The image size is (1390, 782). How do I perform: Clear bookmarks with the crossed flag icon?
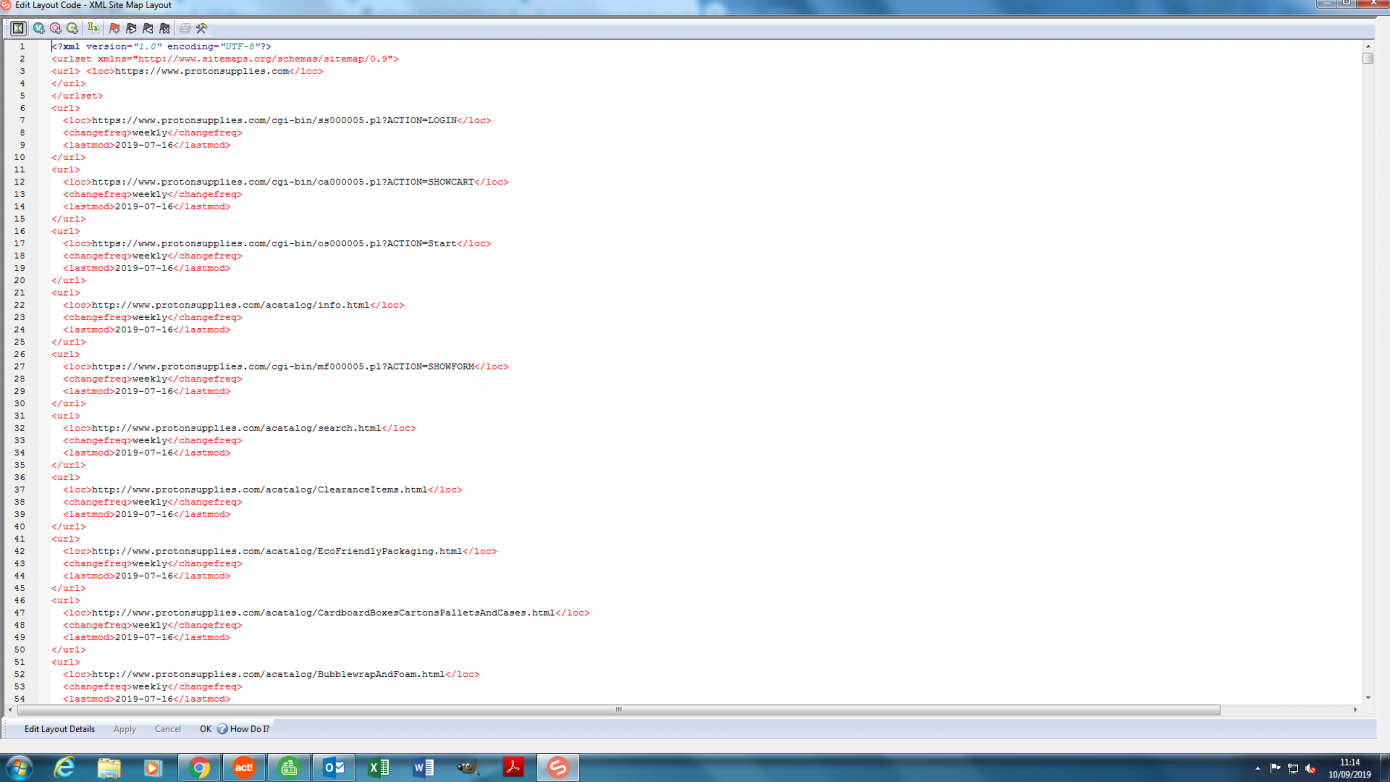(164, 28)
